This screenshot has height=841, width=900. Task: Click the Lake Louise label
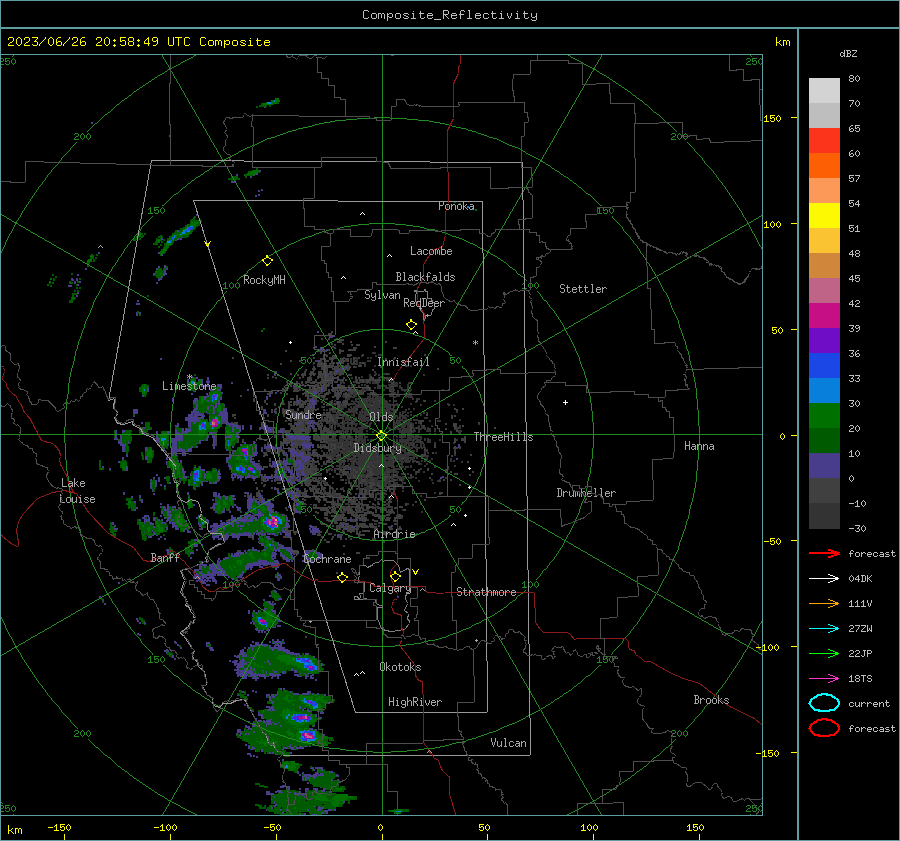point(77,491)
